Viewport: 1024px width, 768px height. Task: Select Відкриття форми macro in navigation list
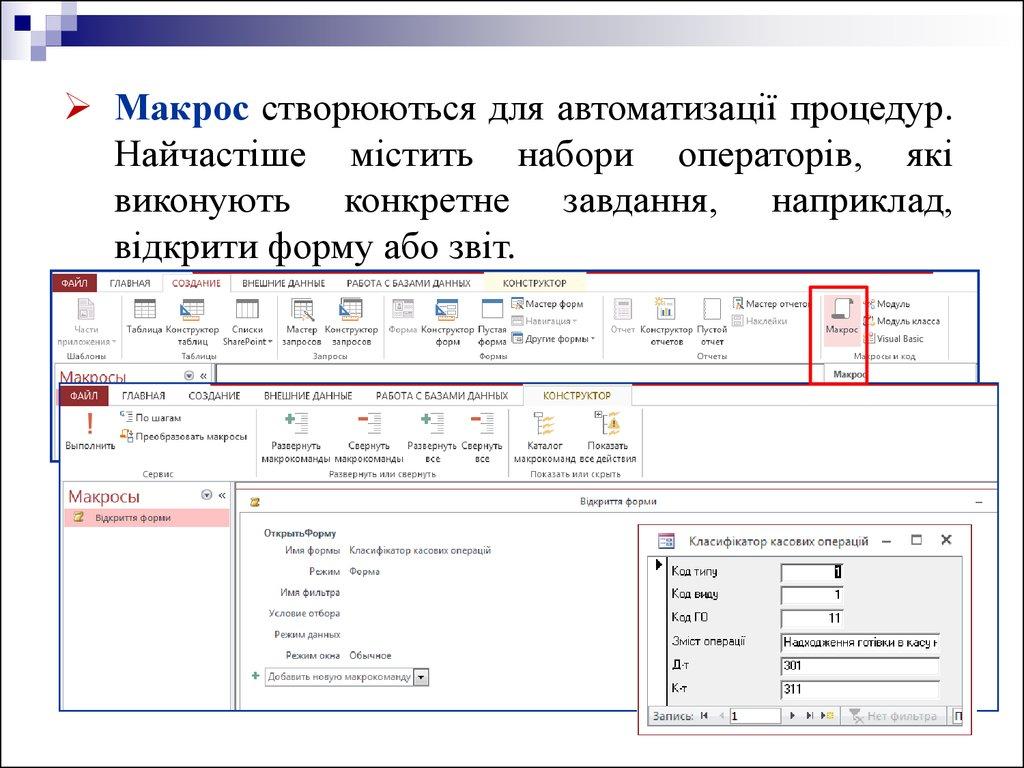click(133, 518)
